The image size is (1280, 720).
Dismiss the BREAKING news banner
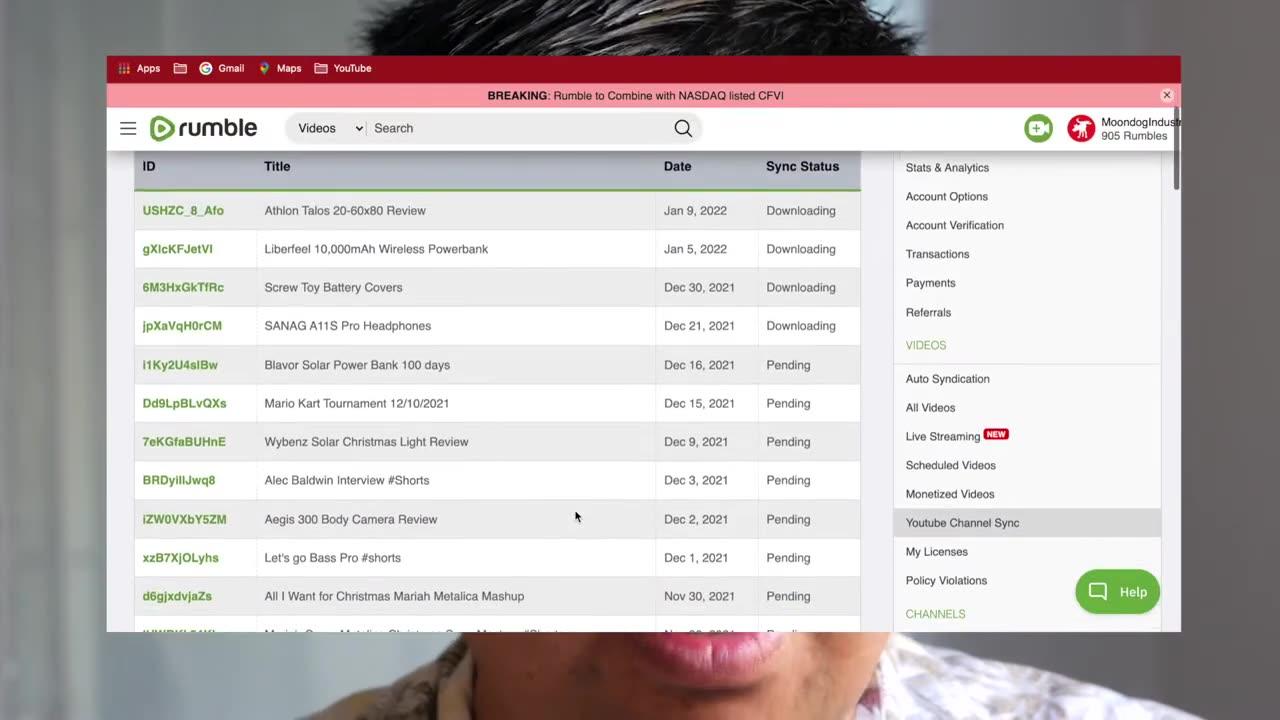click(1166, 95)
